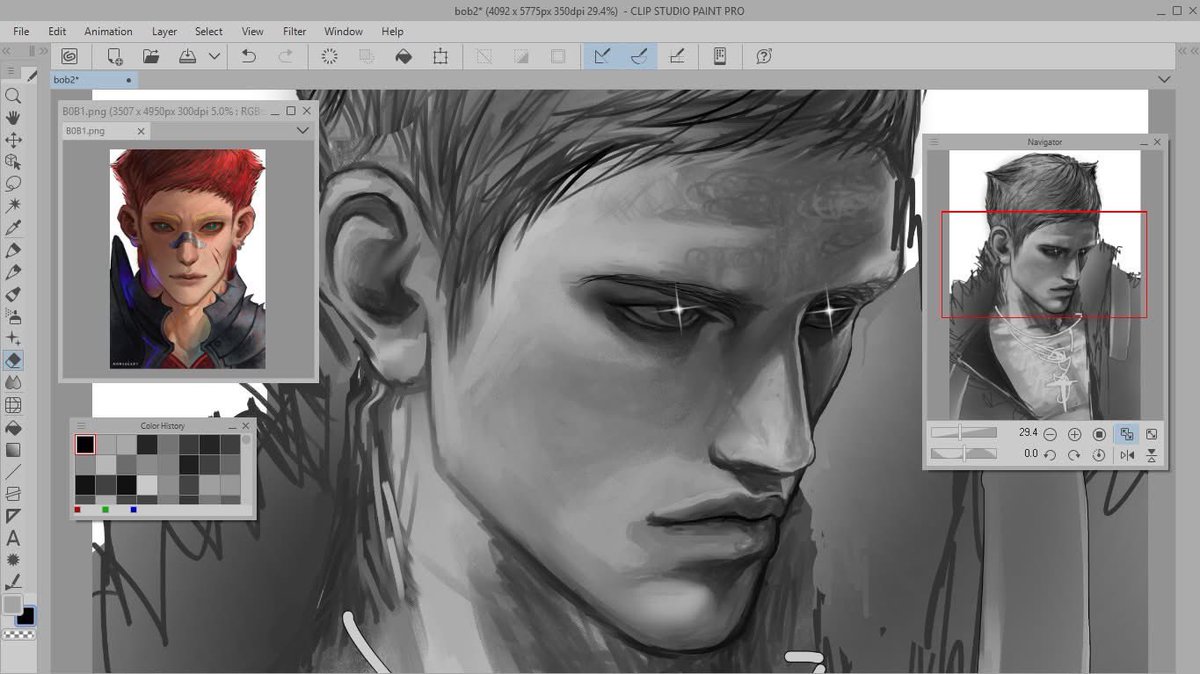Open CLIP STUDIO launcher icon
Screen dimensions: 1200x674
pos(70,57)
